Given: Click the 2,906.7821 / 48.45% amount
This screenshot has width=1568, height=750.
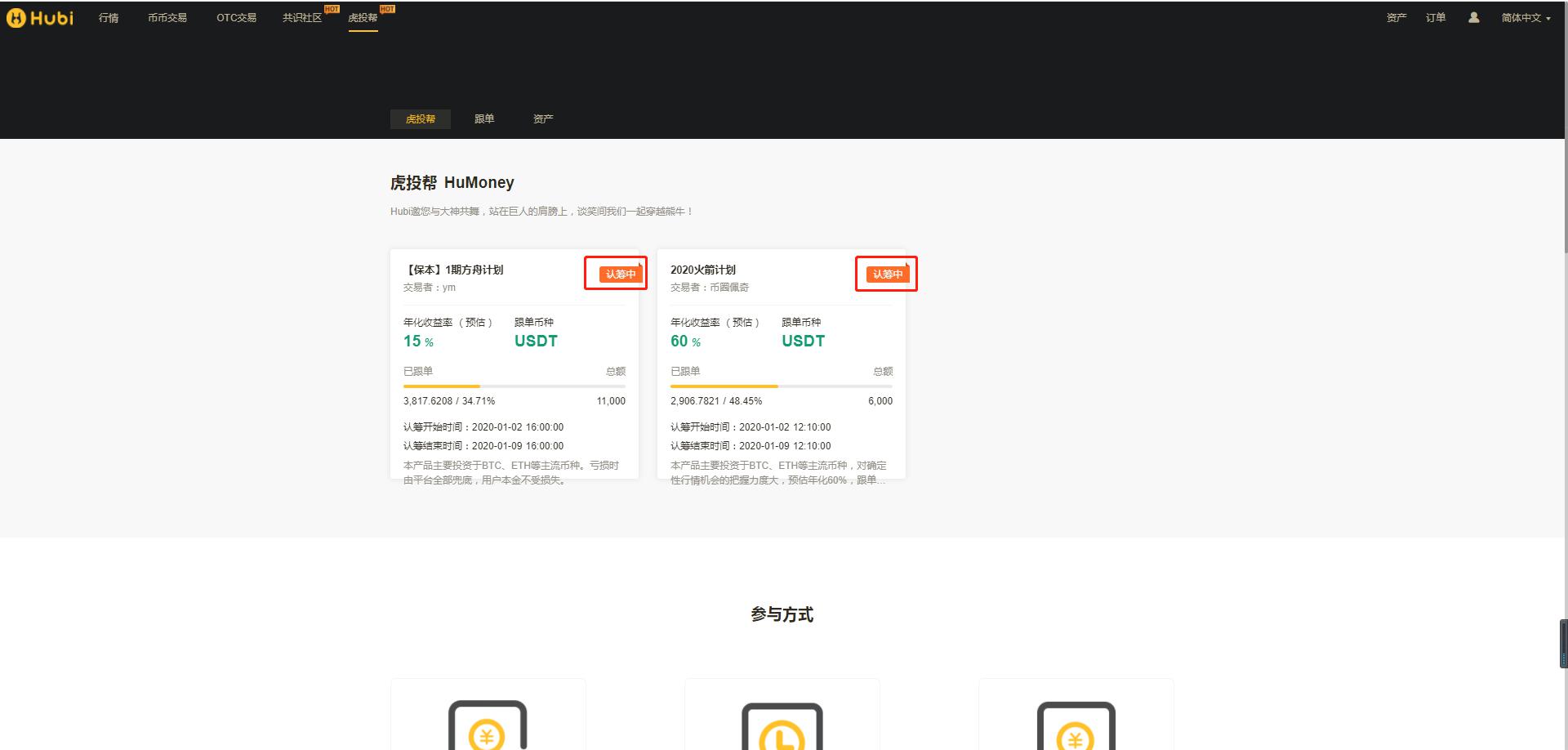Looking at the screenshot, I should [x=716, y=401].
